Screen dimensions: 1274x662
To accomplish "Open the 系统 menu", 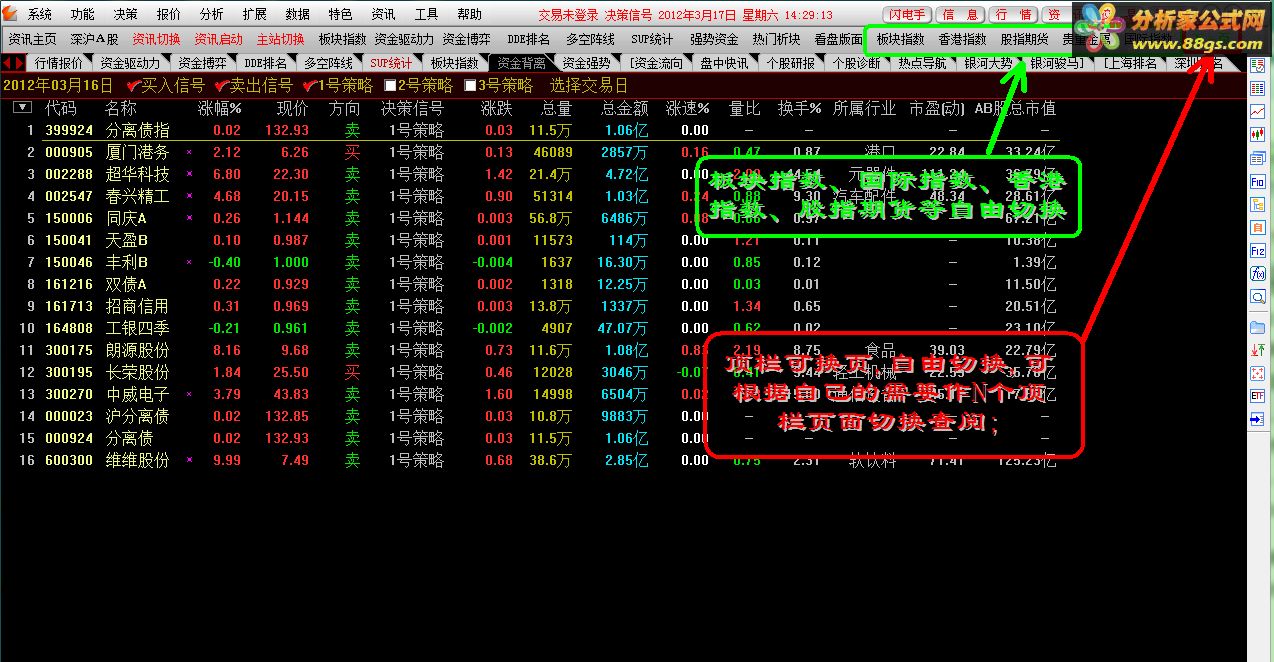I will pyautogui.click(x=40, y=14).
